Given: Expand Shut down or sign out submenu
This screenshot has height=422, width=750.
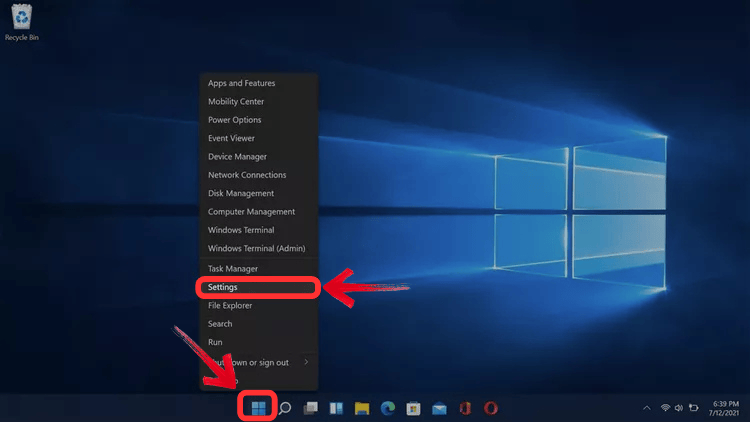Looking at the screenshot, I should coord(259,363).
